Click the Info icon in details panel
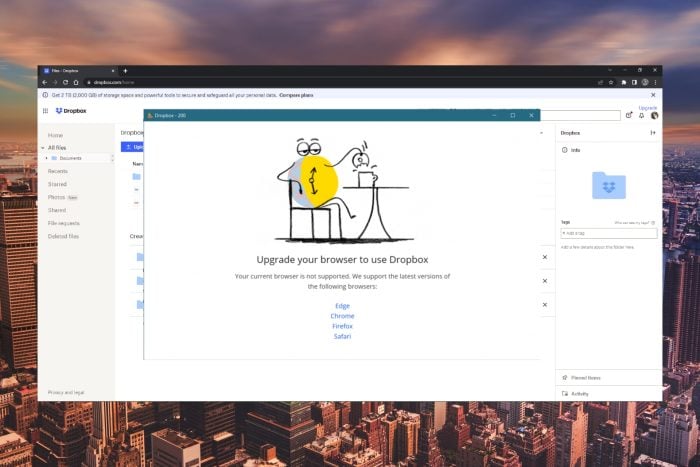Image resolution: width=700 pixels, height=467 pixels. (x=565, y=150)
